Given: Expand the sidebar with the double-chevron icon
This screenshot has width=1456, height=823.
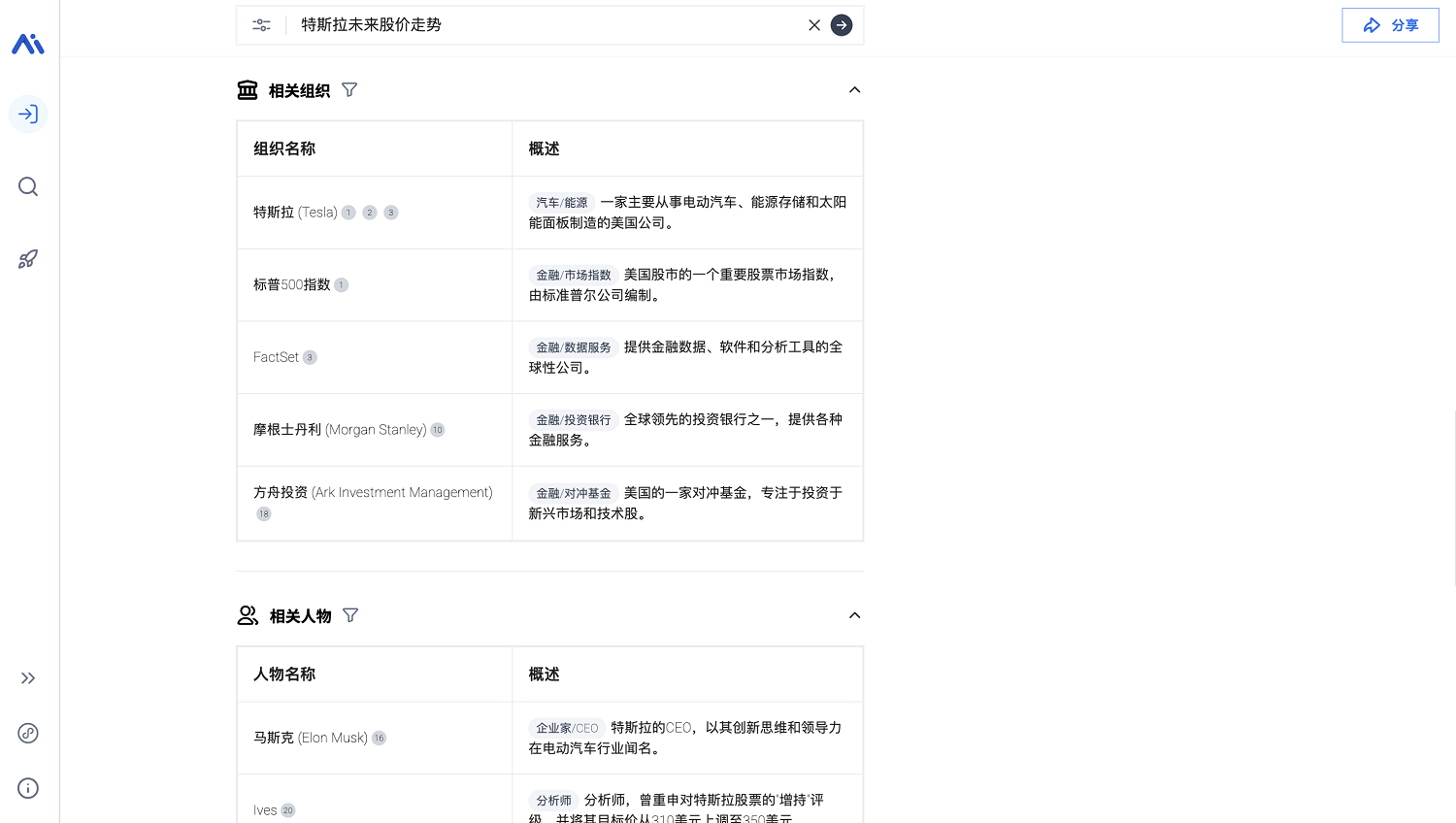Looking at the screenshot, I should pos(28,678).
